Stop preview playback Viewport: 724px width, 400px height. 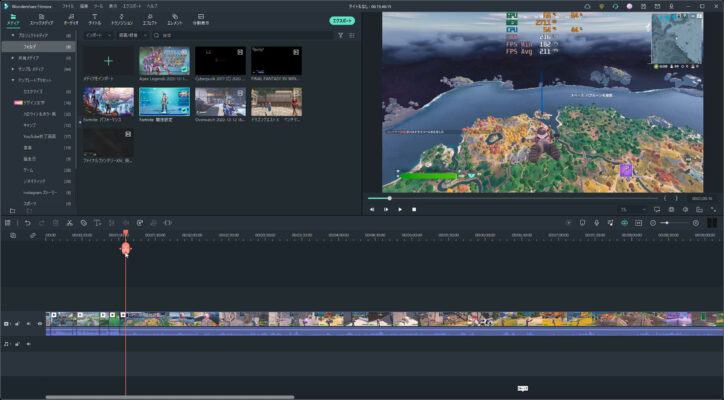414,210
